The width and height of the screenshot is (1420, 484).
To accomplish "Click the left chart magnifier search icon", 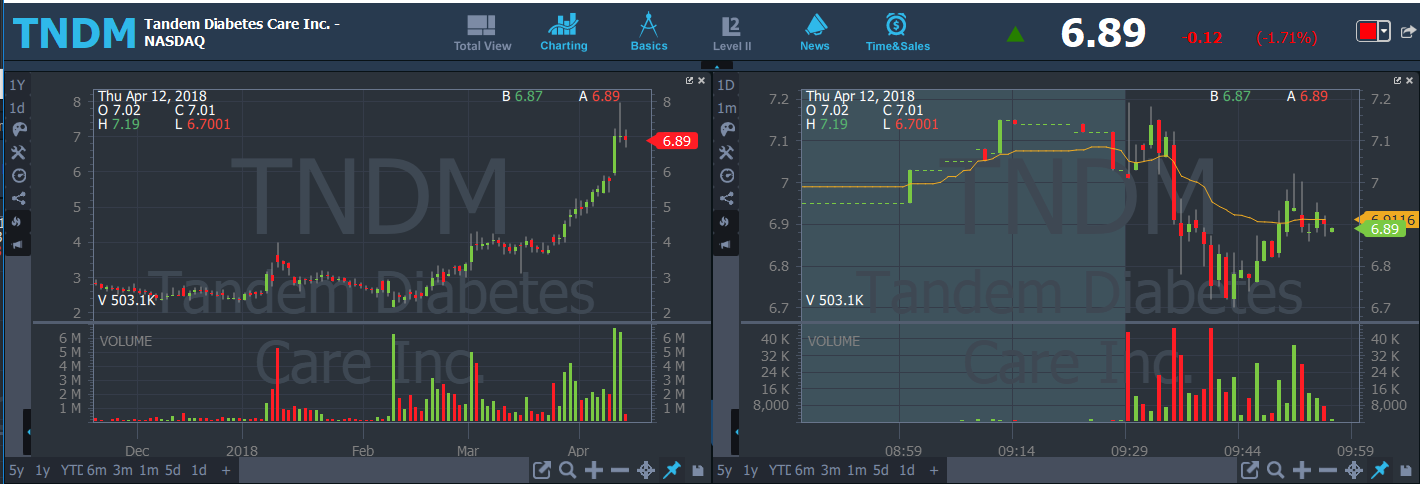I will point(567,470).
